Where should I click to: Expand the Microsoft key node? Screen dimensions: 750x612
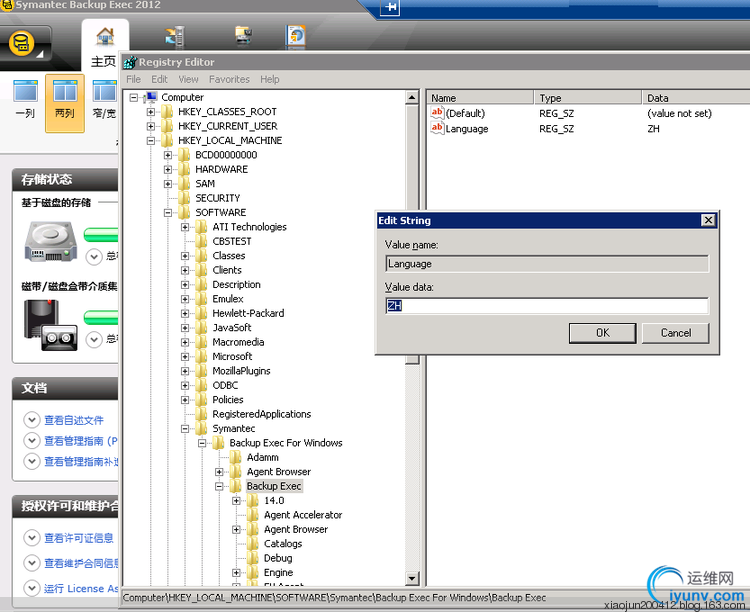[x=185, y=356]
